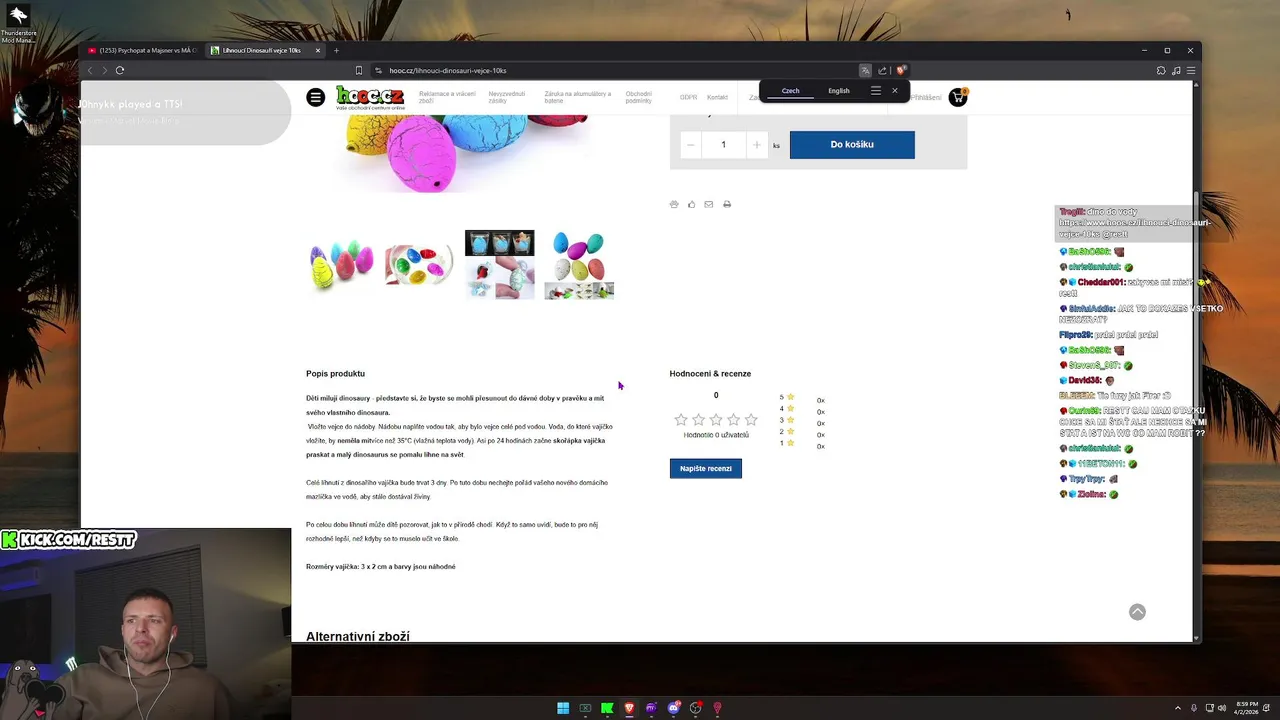Image resolution: width=1280 pixels, height=720 pixels.
Task: Click the taskbar clock showing 8:59 PM
Action: pos(1246,708)
